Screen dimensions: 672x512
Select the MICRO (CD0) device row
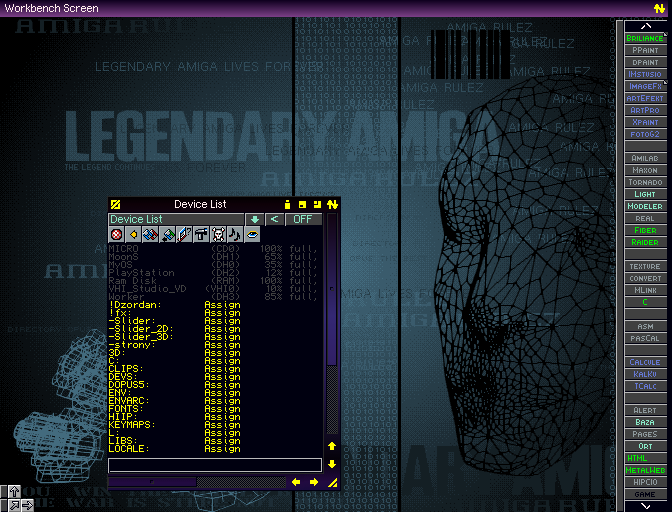(215, 249)
